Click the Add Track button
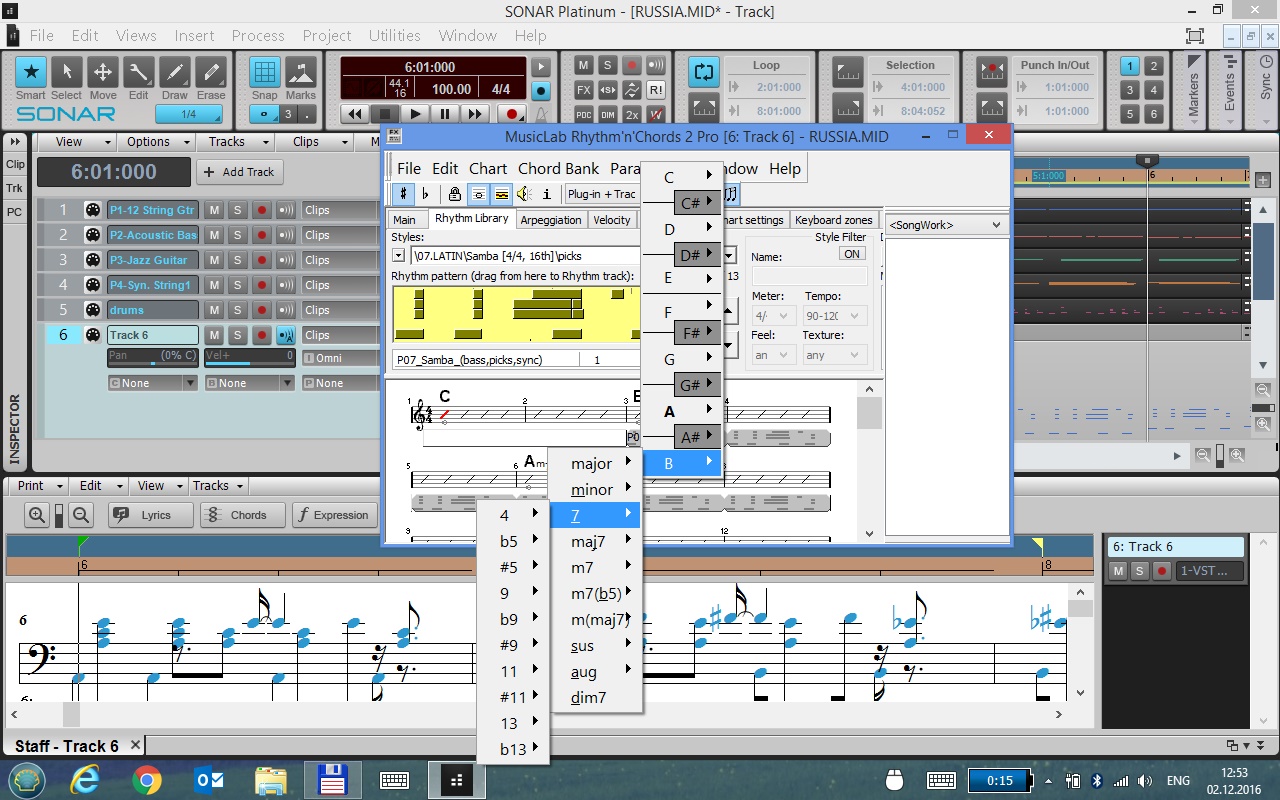 pyautogui.click(x=239, y=172)
